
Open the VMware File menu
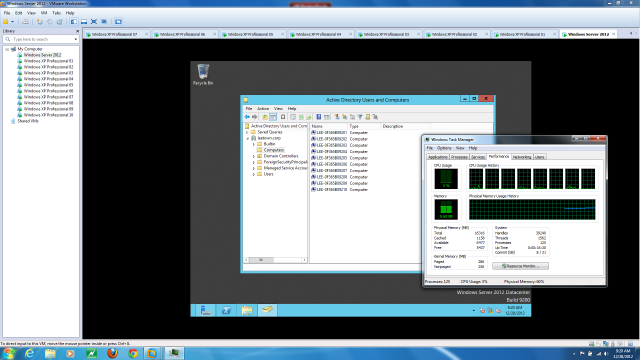tap(7, 13)
